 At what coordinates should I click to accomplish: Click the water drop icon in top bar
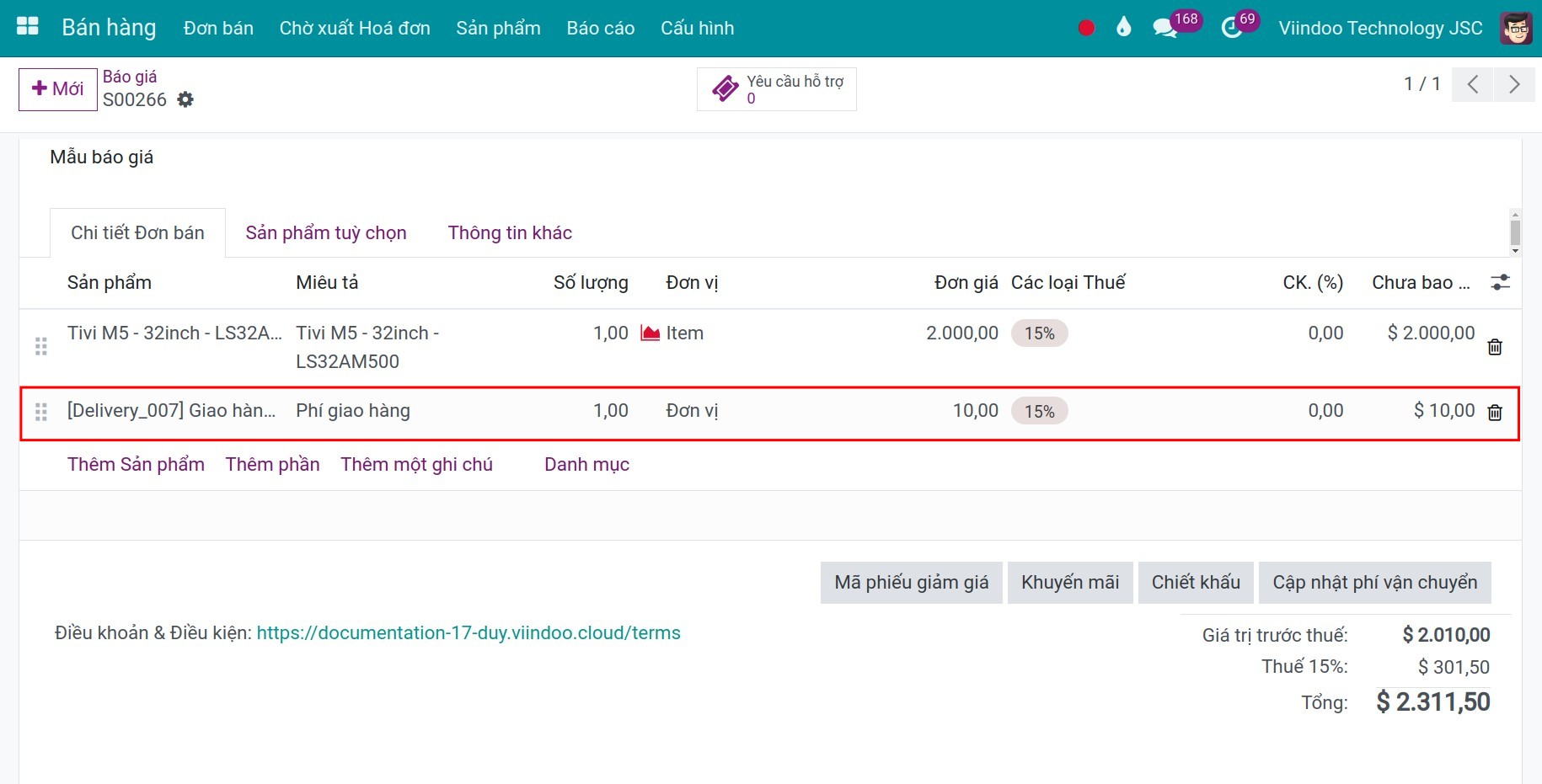(x=1123, y=28)
